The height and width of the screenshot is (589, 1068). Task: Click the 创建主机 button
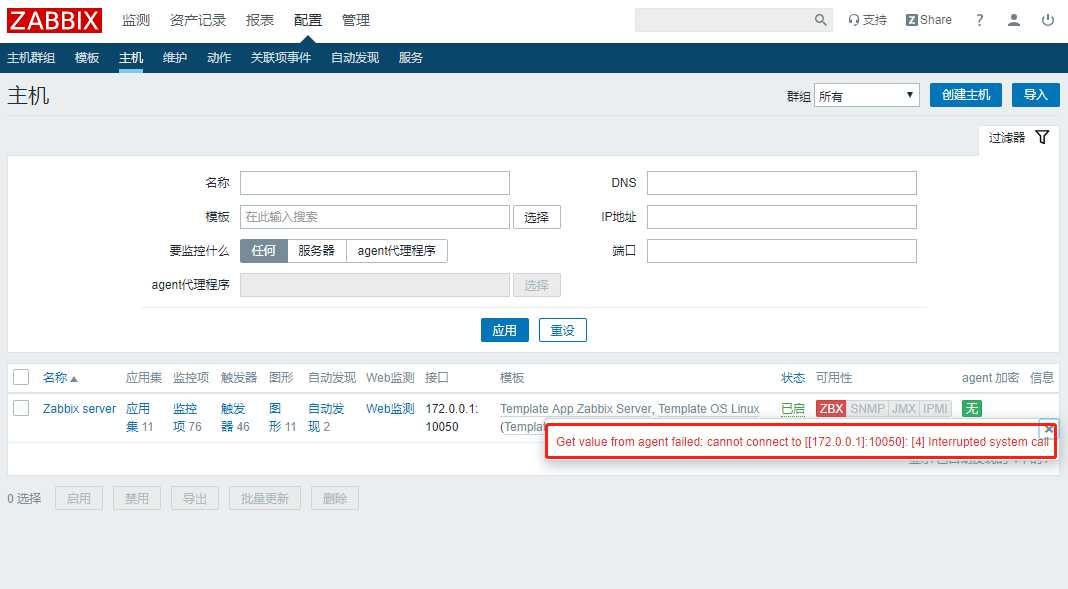[x=965, y=94]
